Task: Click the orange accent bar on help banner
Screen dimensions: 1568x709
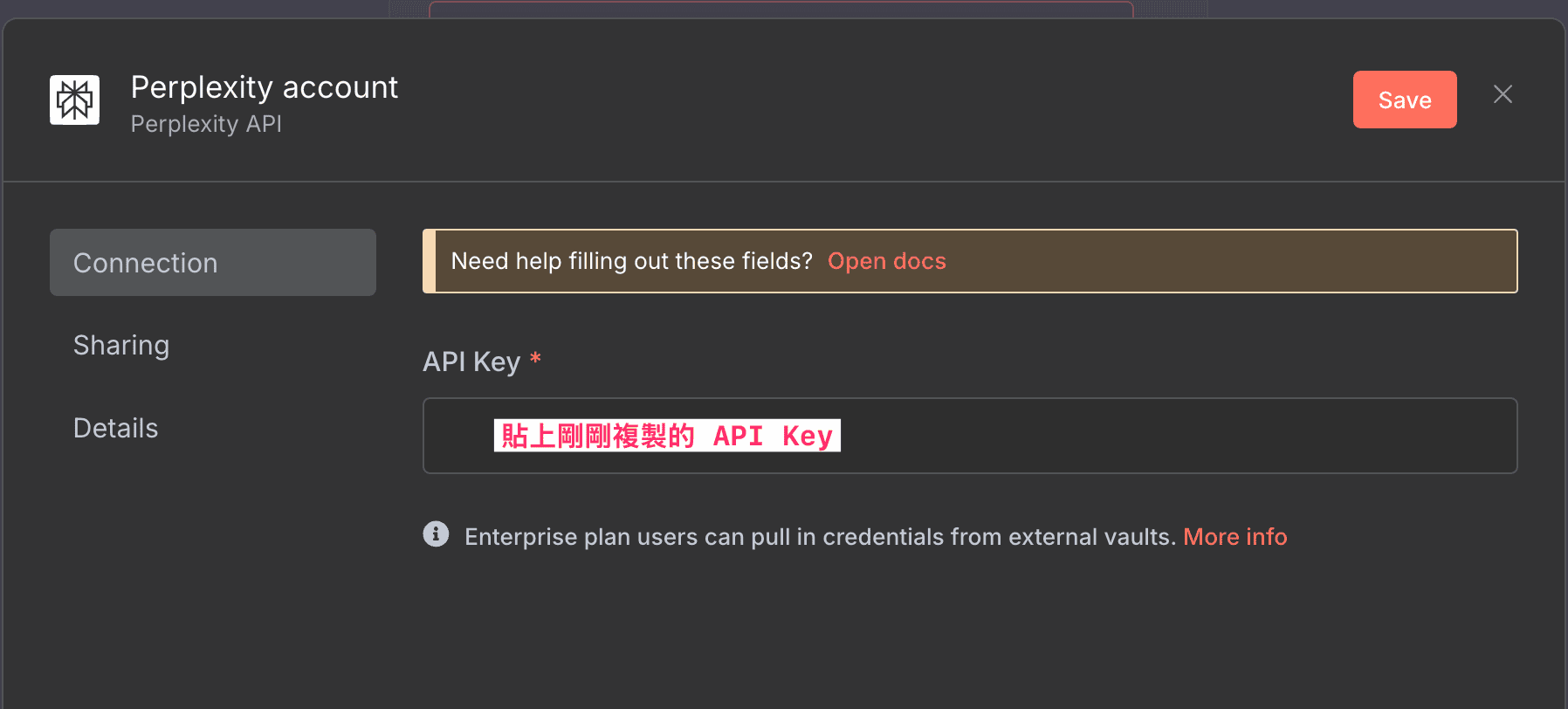Action: pyautogui.click(x=428, y=260)
